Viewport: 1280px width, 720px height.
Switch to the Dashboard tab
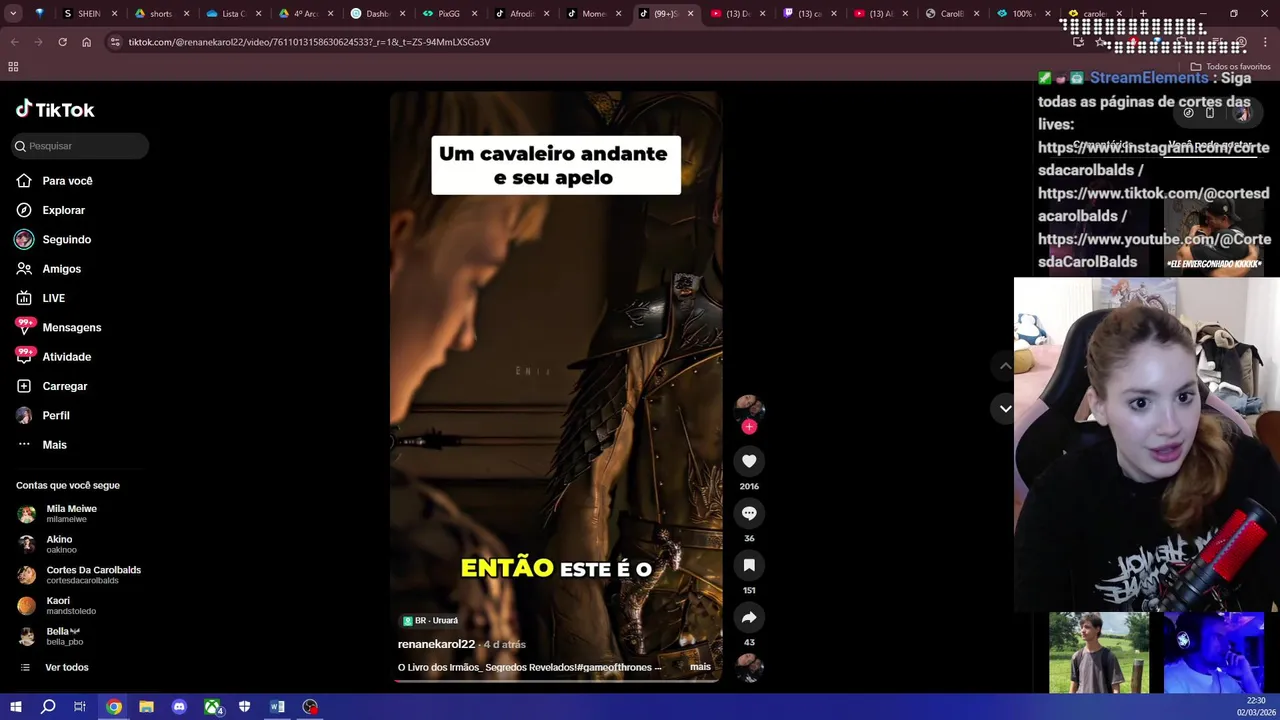[378, 14]
